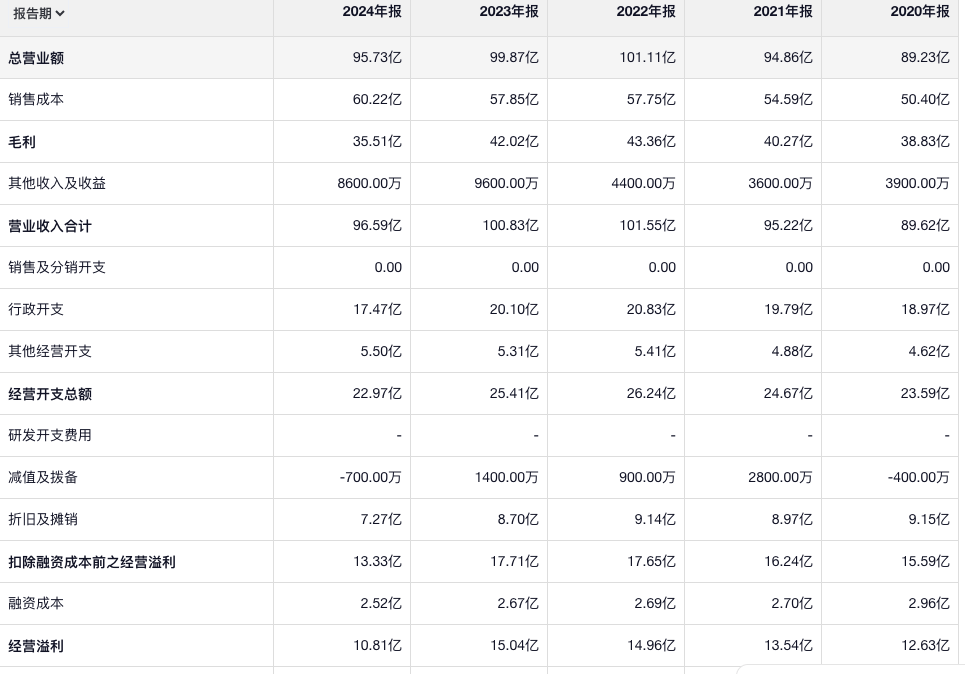Click the 总营业额 row label

click(x=36, y=58)
